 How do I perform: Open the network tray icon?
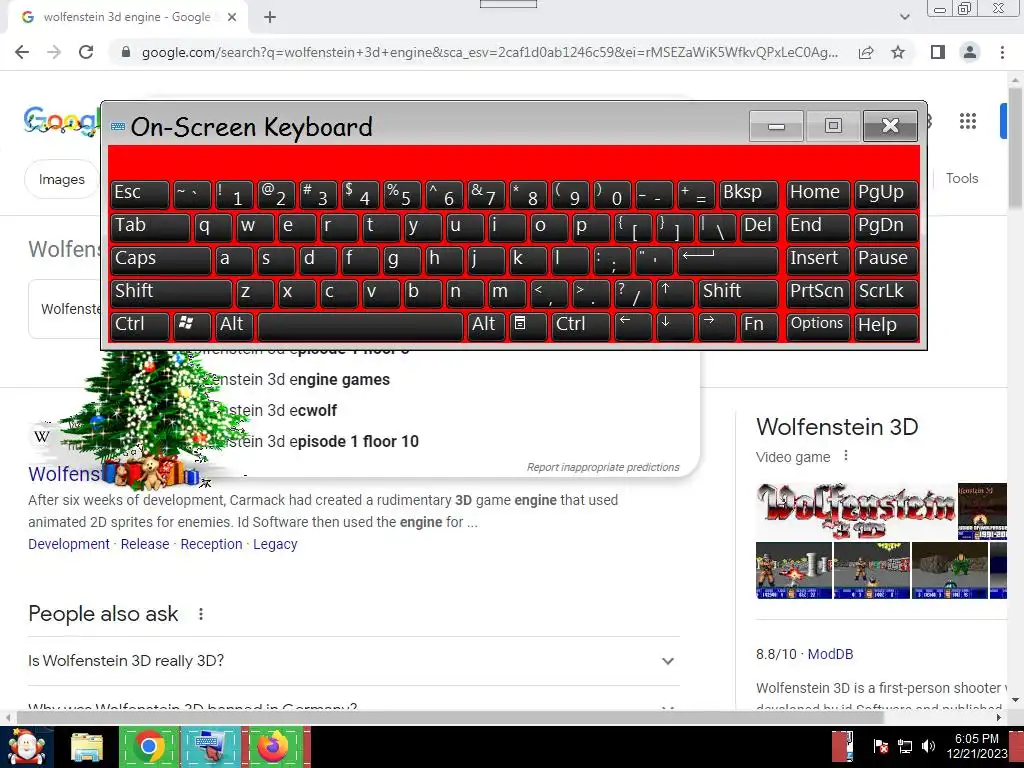pos(905,746)
